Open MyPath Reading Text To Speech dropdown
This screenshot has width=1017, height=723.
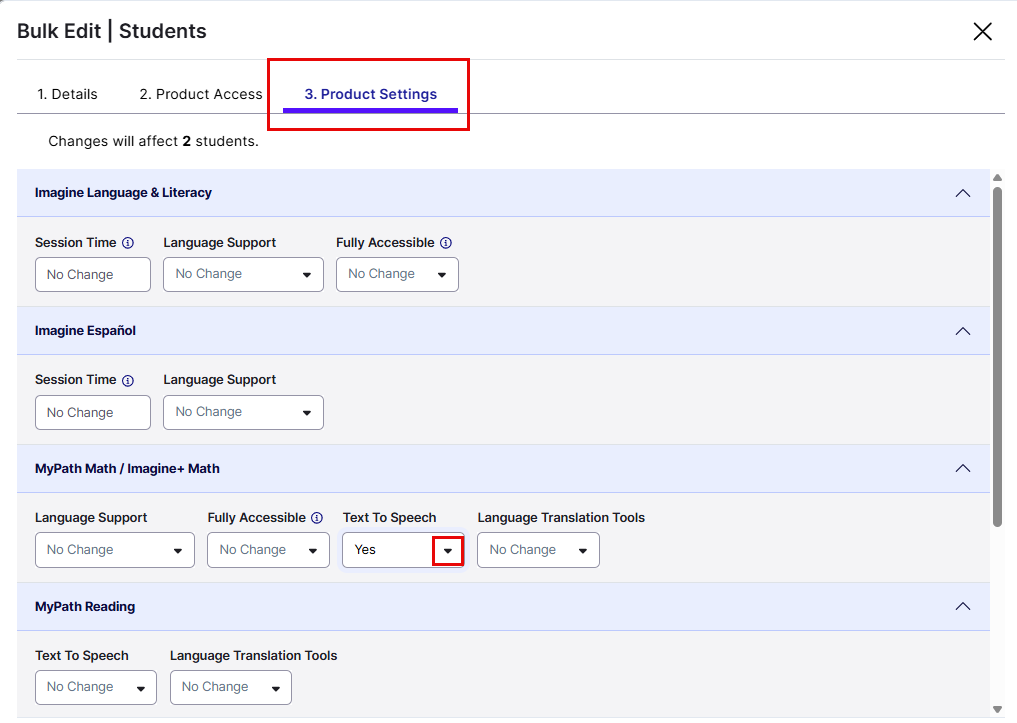pos(96,687)
